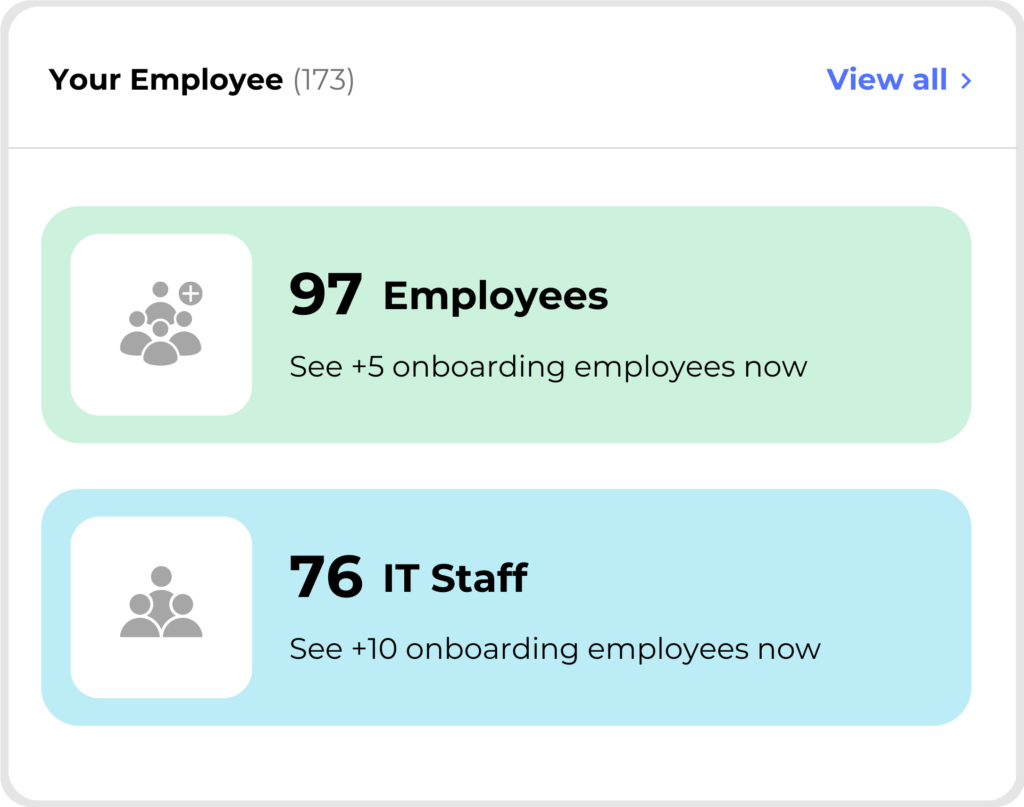Click the word "onboarding" in the green card
The image size is (1024, 807).
pos(479,367)
